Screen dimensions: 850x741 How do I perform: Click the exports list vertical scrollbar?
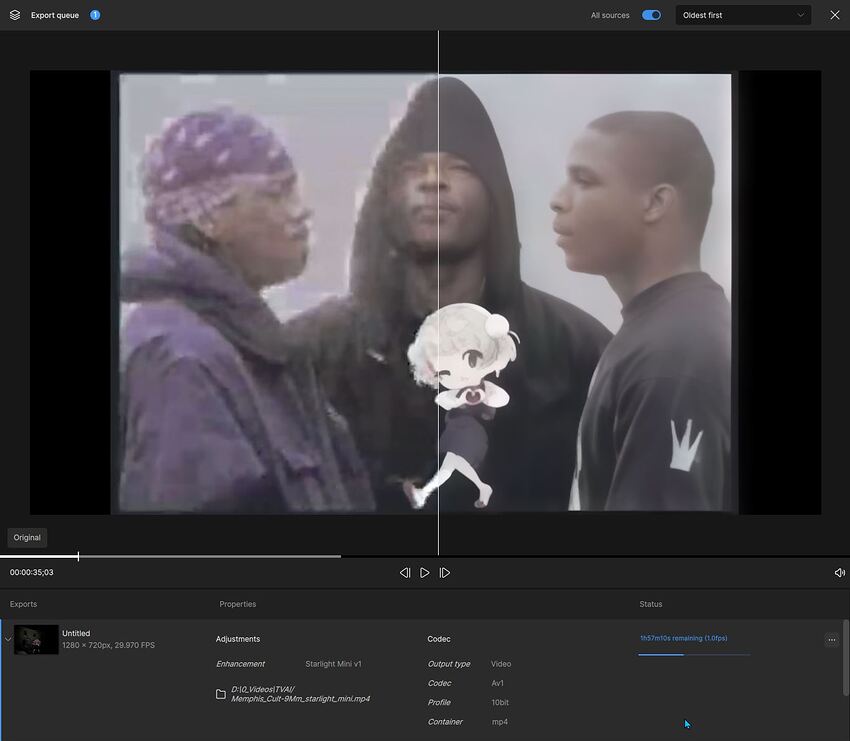click(x=845, y=658)
